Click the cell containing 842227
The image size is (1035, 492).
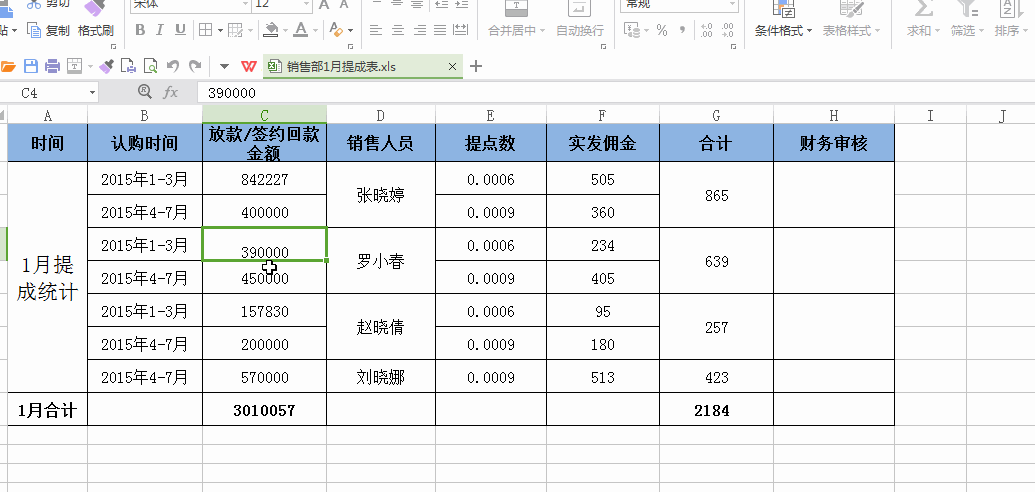click(x=265, y=178)
